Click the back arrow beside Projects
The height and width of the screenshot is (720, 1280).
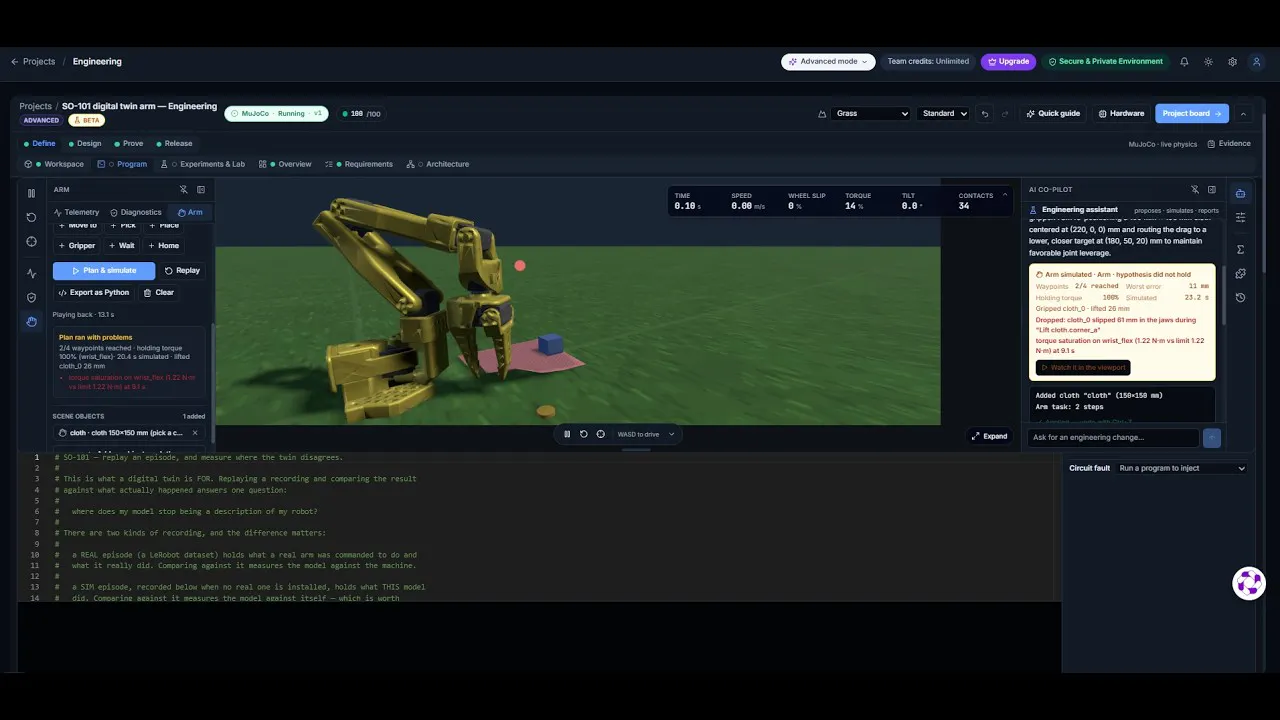[15, 61]
